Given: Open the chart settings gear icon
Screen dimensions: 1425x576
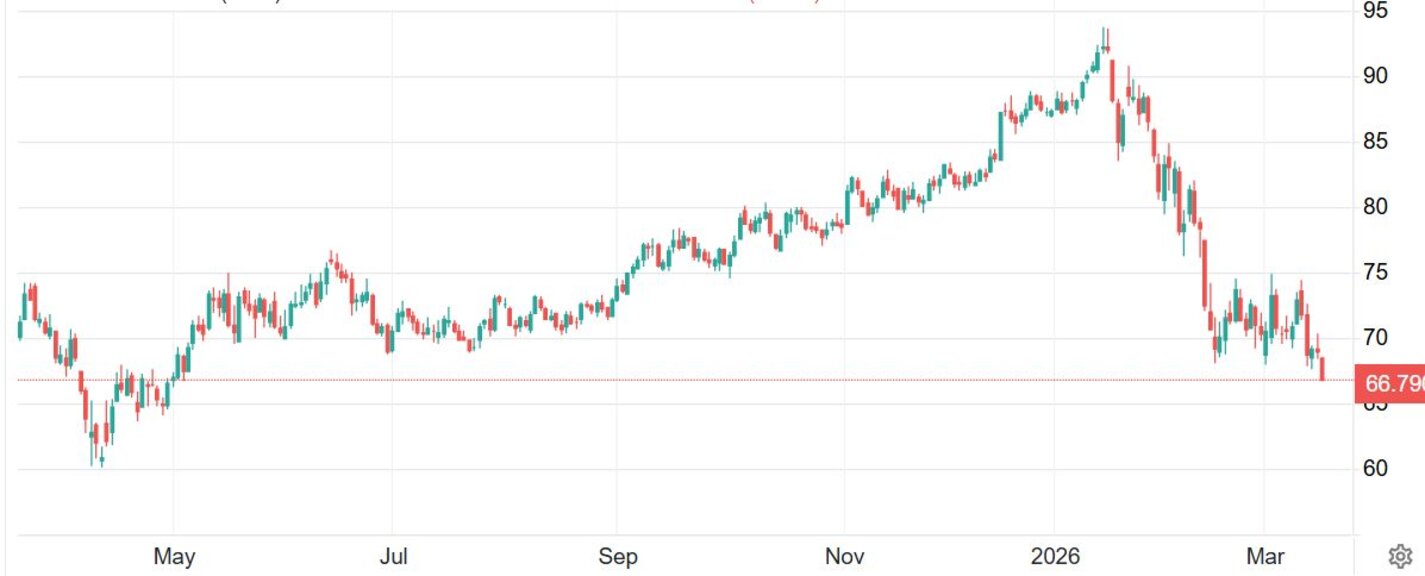Looking at the screenshot, I should pos(1400,556).
